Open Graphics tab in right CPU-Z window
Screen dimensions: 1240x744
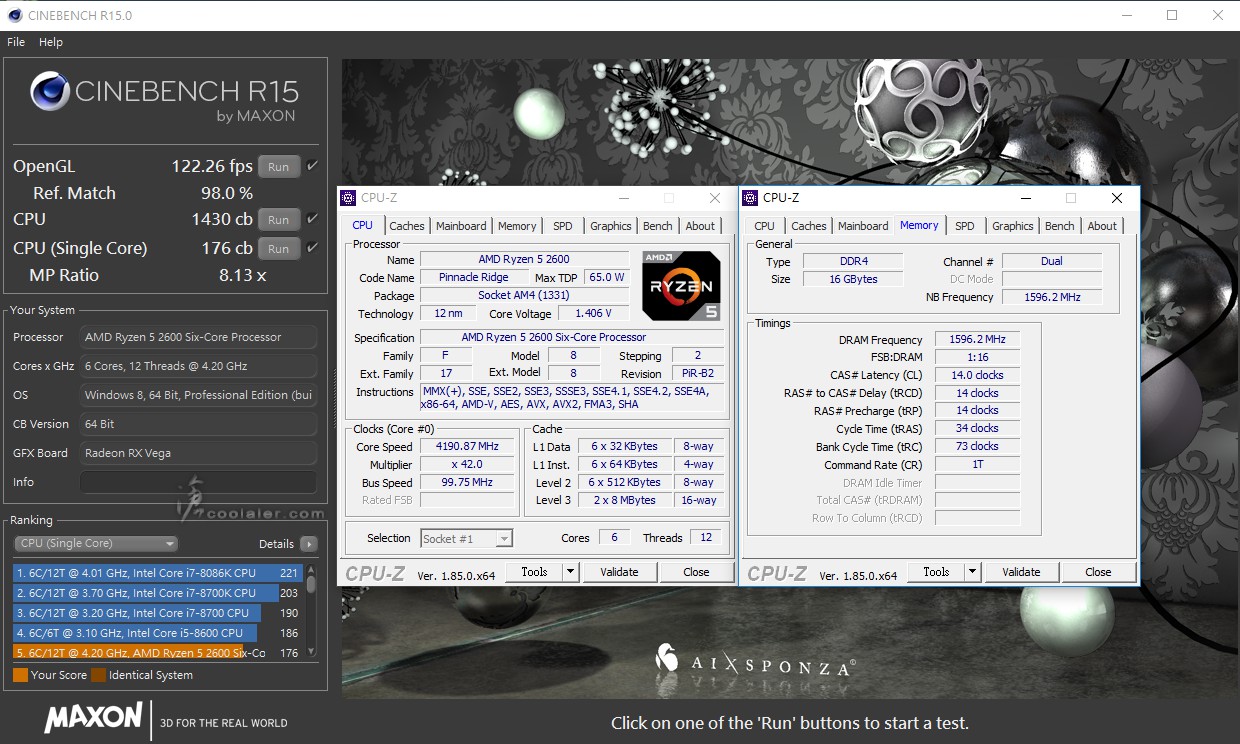coord(1013,226)
